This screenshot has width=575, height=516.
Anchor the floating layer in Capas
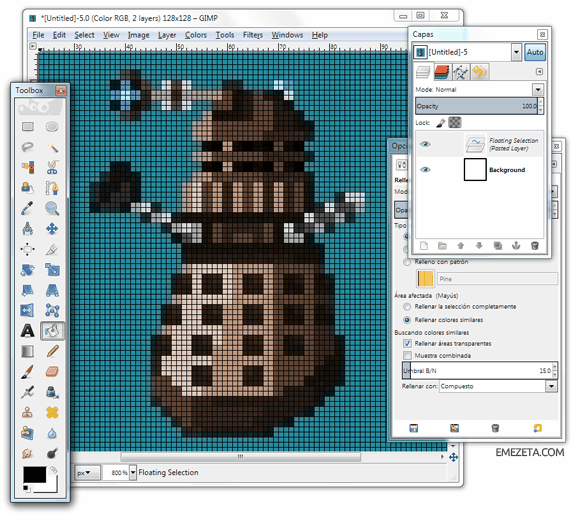pos(516,246)
